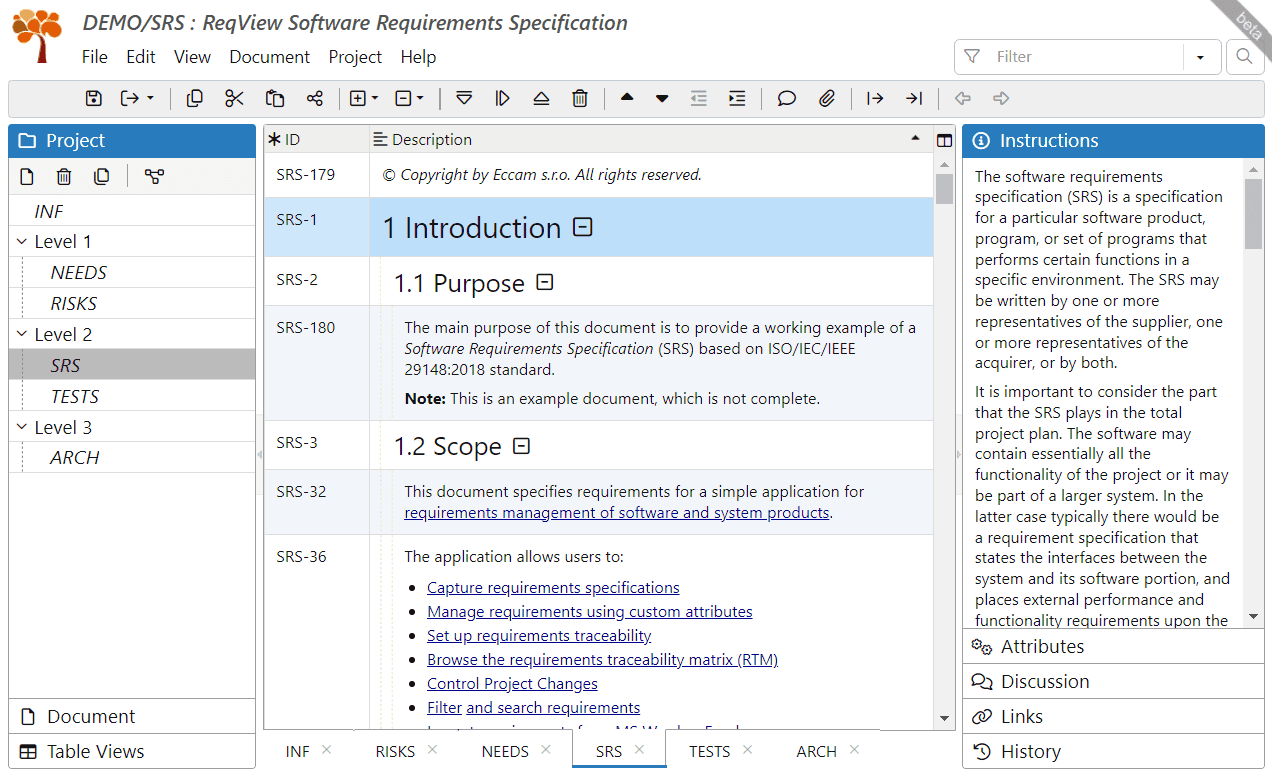
Task: Open the Table Views section
Action: (132, 752)
